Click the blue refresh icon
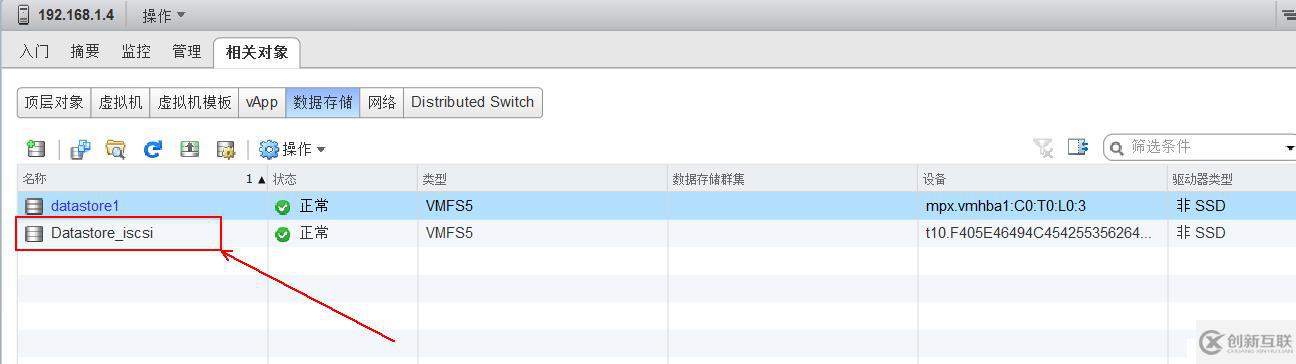The height and width of the screenshot is (364, 1296). pos(152,149)
